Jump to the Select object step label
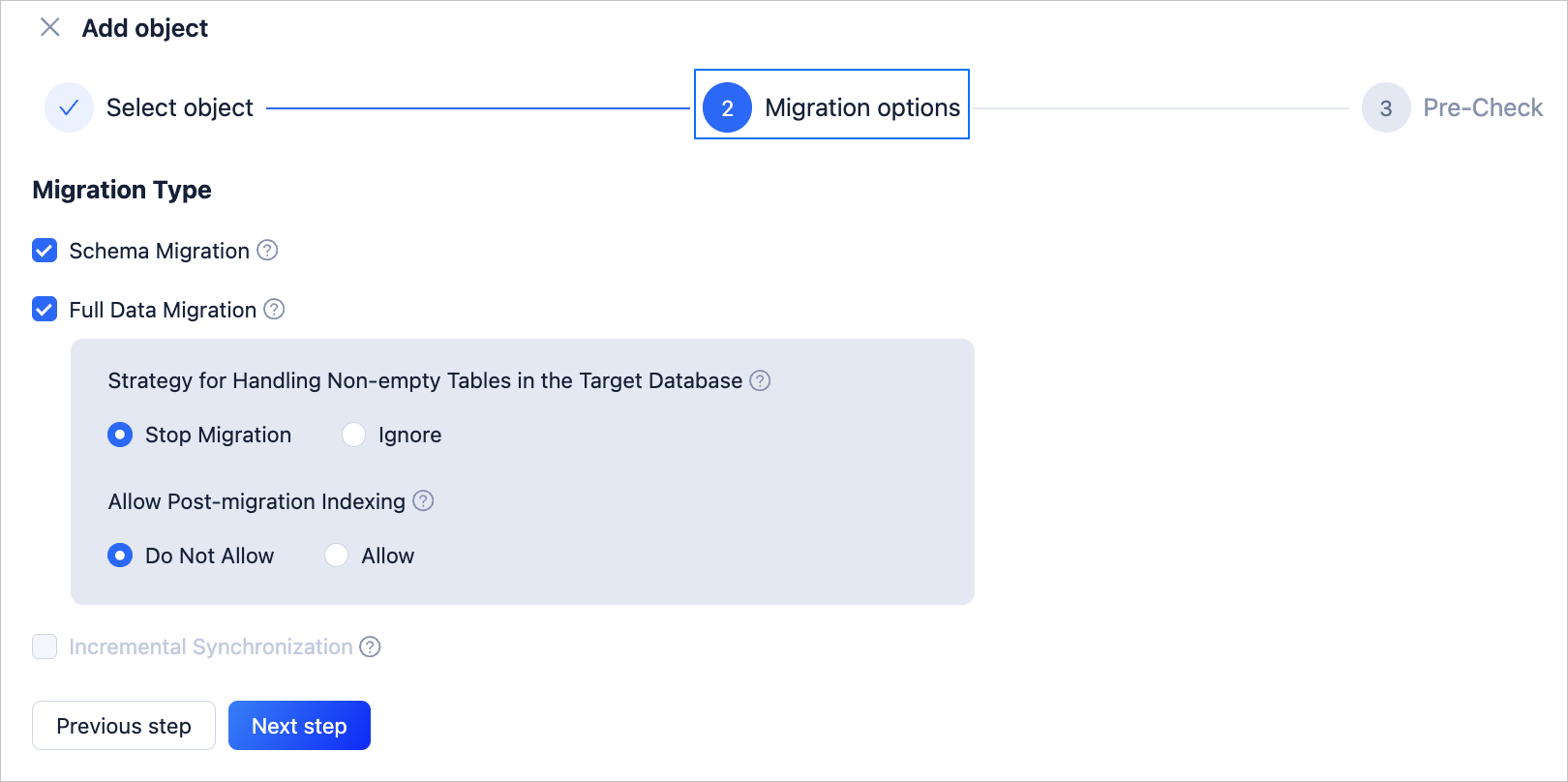The height and width of the screenshot is (782, 1568). coord(180,107)
